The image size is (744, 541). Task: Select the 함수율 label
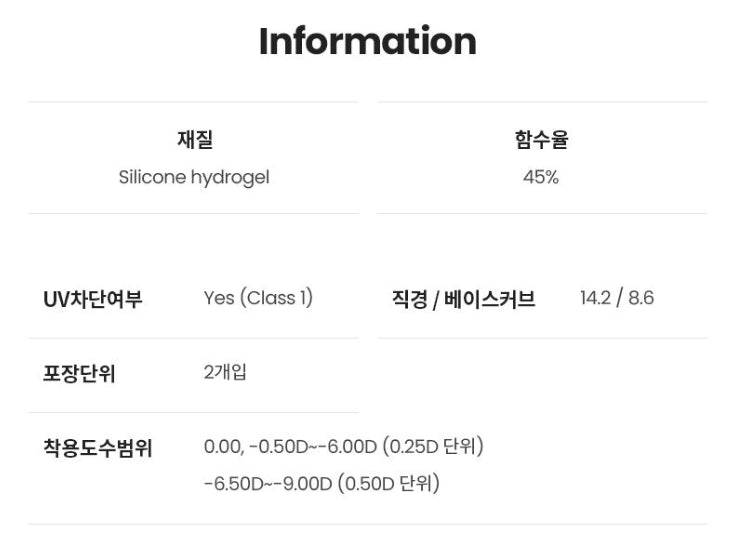pos(541,140)
